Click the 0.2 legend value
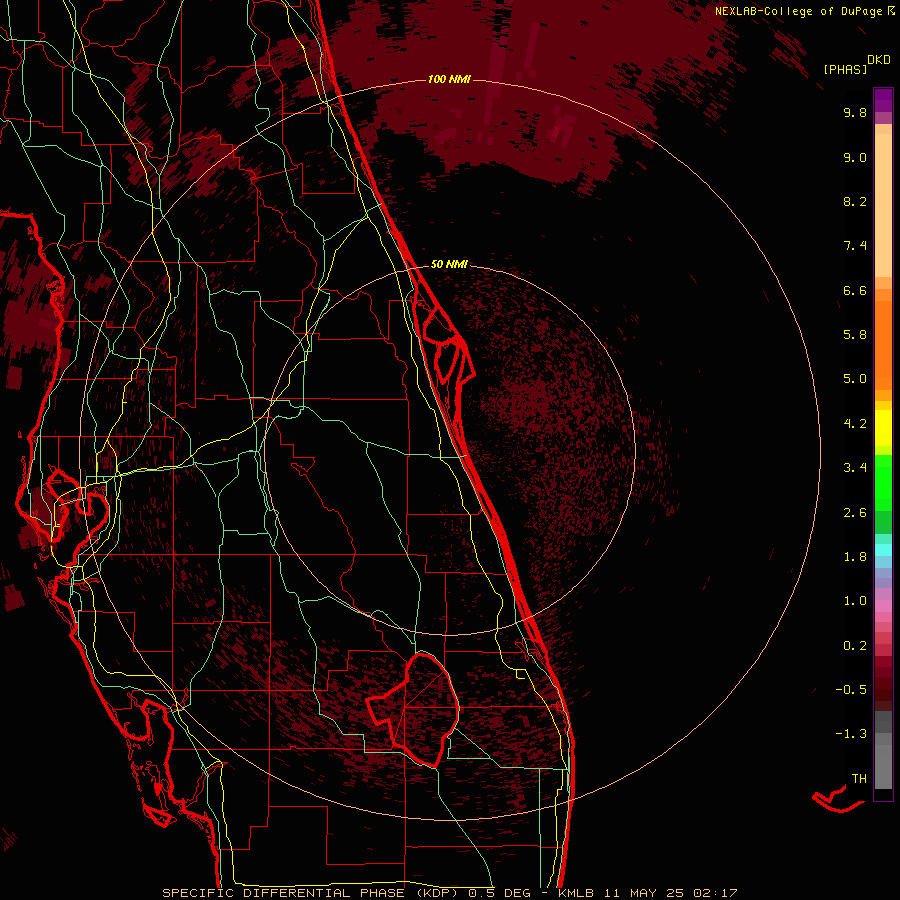 point(855,646)
